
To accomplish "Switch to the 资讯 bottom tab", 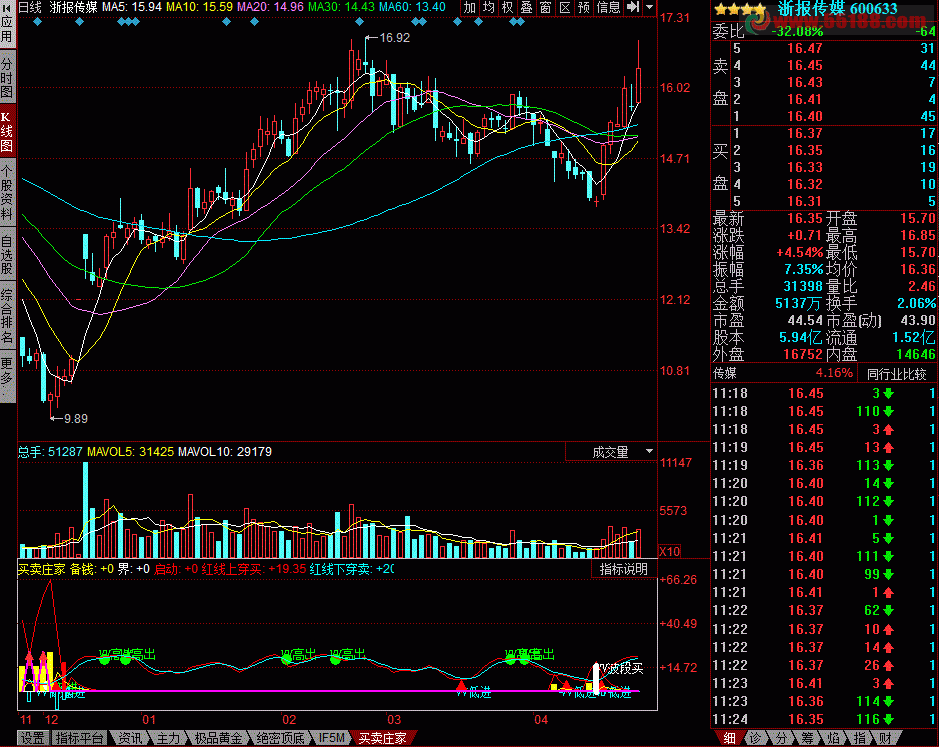I will click(x=130, y=739).
